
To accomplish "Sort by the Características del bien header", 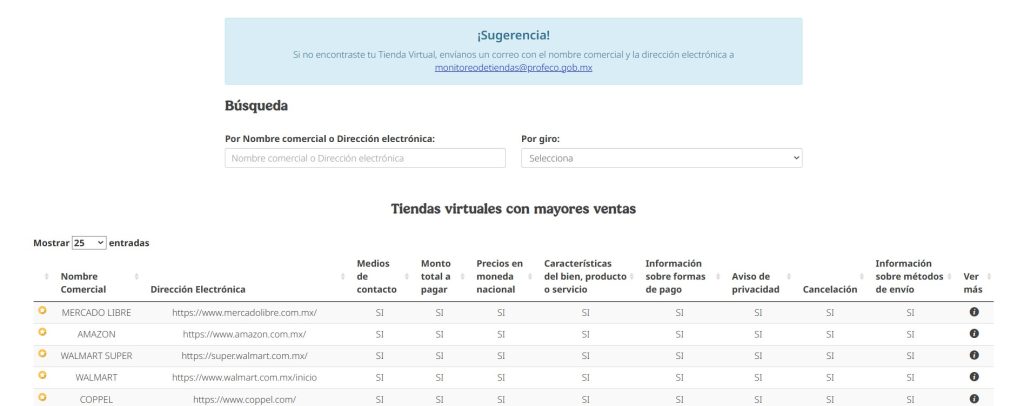I will coord(585,276).
